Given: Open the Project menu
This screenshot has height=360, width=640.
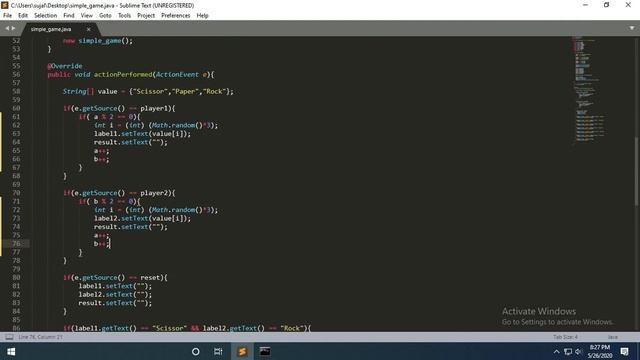Looking at the screenshot, I should (146, 16).
